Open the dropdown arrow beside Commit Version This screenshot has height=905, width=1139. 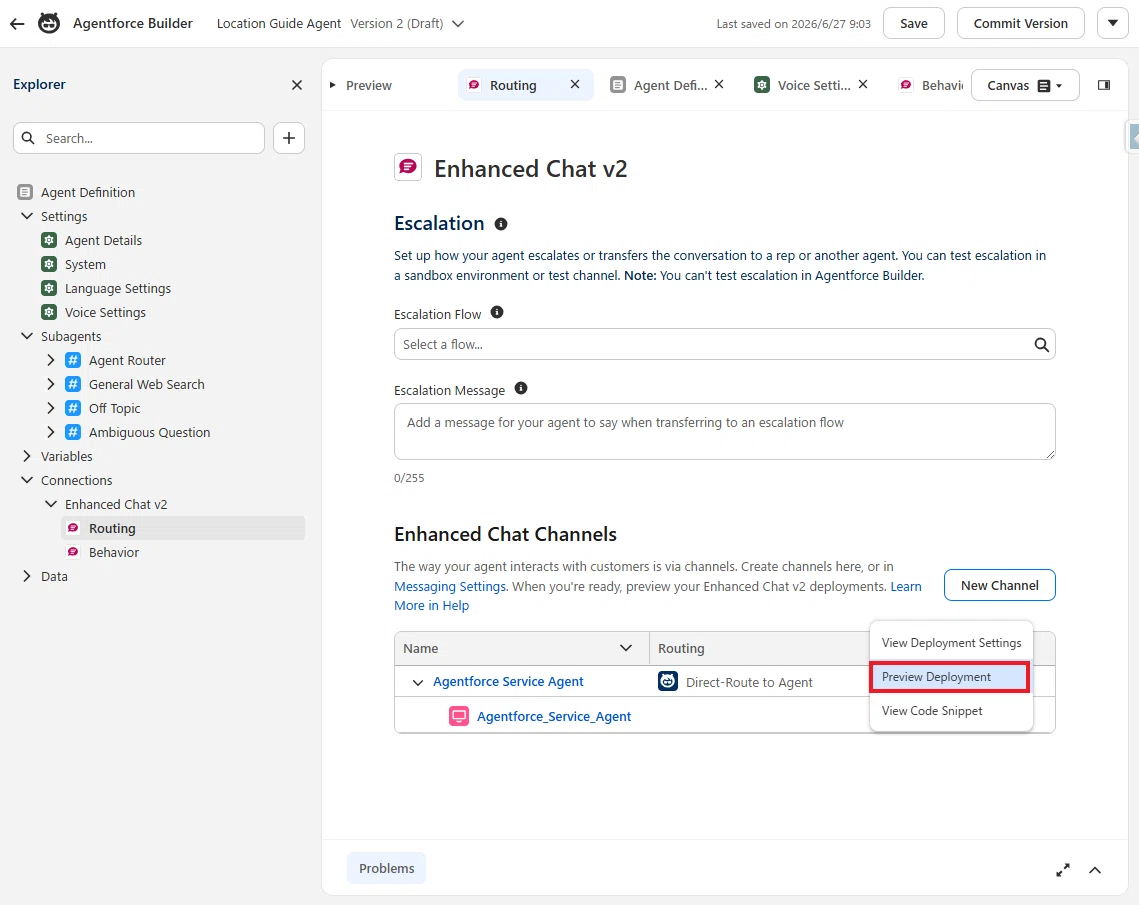[x=1112, y=23]
